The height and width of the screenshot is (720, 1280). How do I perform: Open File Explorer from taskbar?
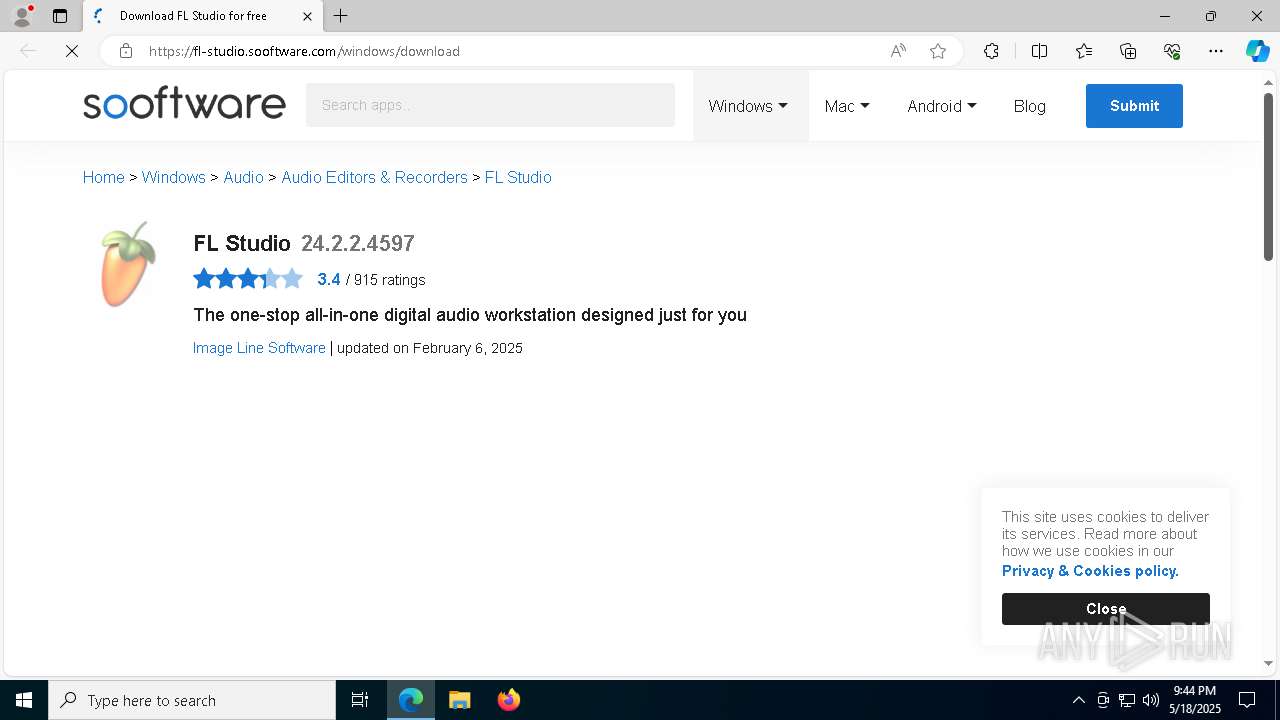pyautogui.click(x=460, y=700)
